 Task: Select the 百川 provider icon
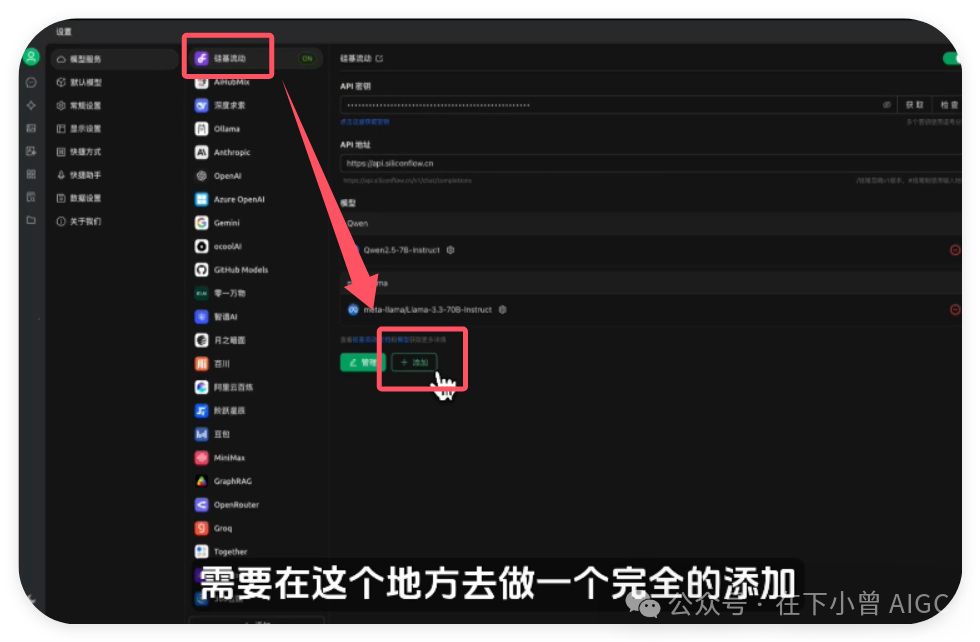pos(201,364)
